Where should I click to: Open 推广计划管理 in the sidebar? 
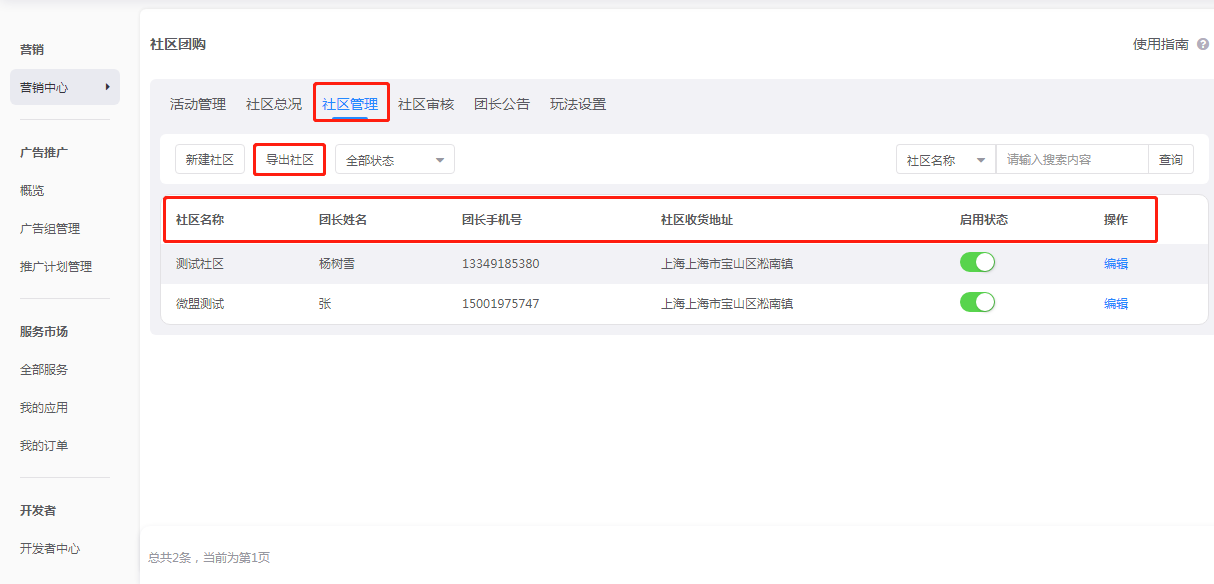click(56, 266)
